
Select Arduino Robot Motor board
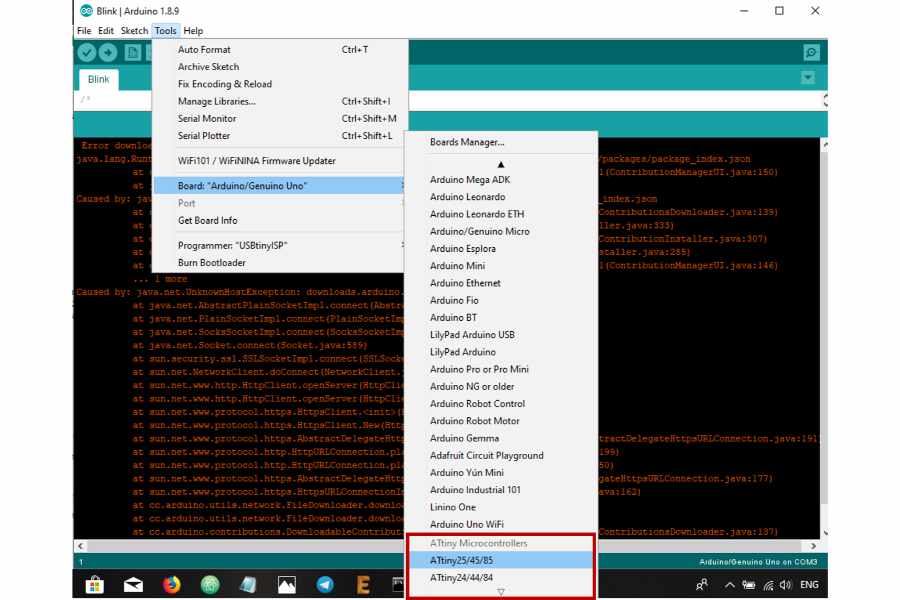coord(501,421)
